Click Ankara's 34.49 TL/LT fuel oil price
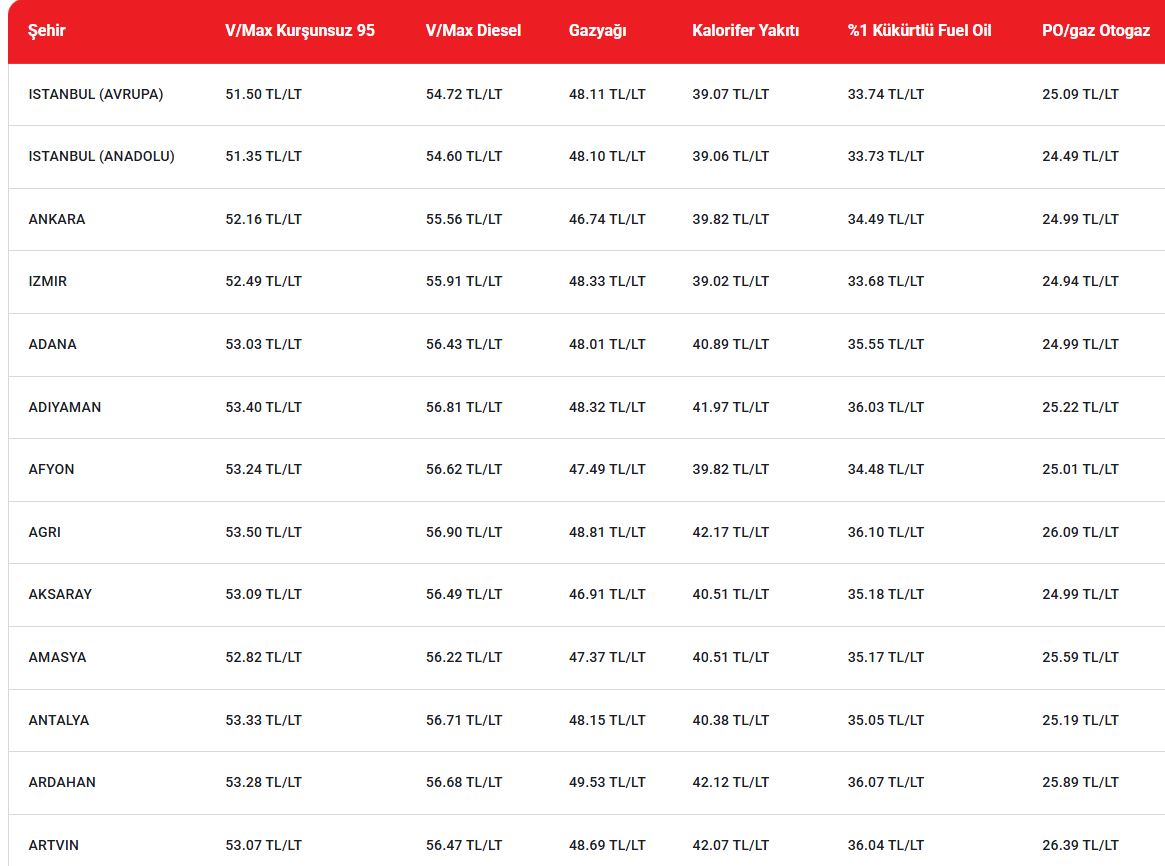This screenshot has width=1165, height=866. pyautogui.click(x=886, y=219)
